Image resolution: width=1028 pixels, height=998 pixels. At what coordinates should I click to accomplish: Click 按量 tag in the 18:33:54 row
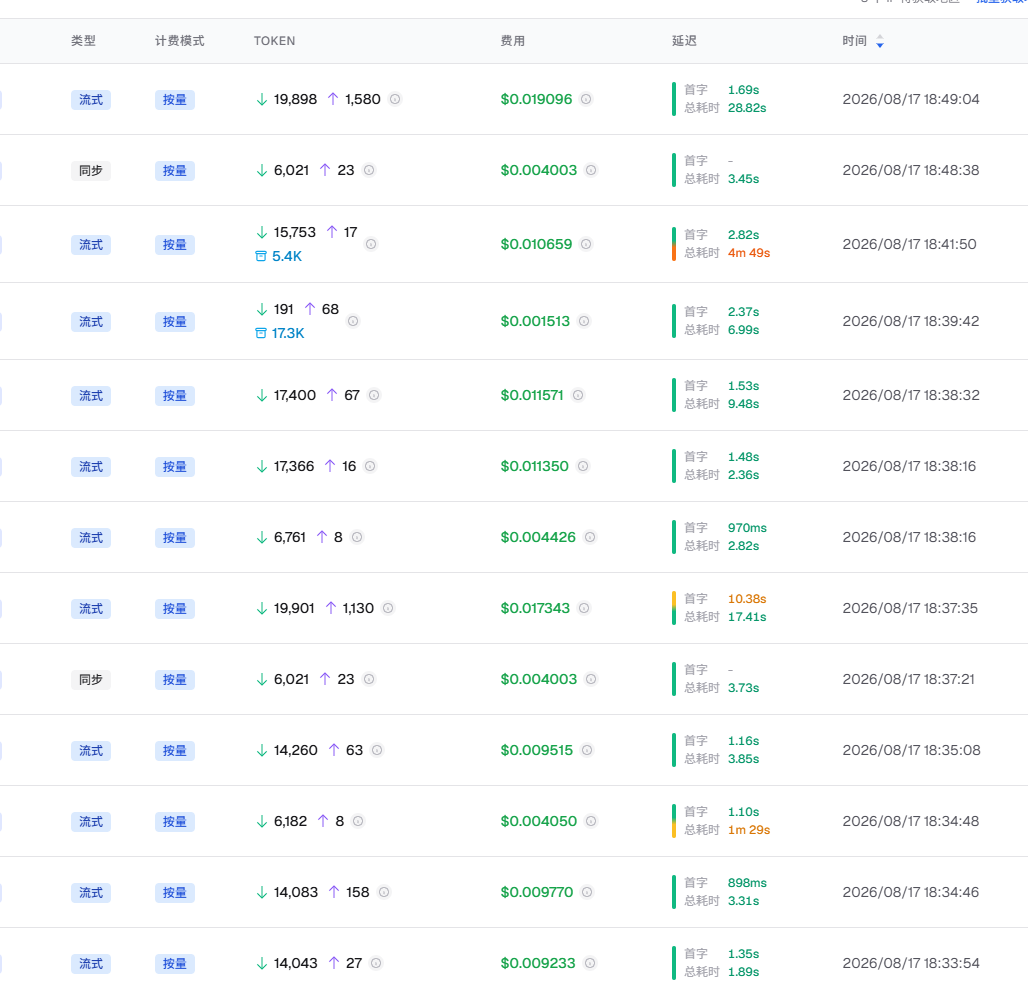coord(174,964)
